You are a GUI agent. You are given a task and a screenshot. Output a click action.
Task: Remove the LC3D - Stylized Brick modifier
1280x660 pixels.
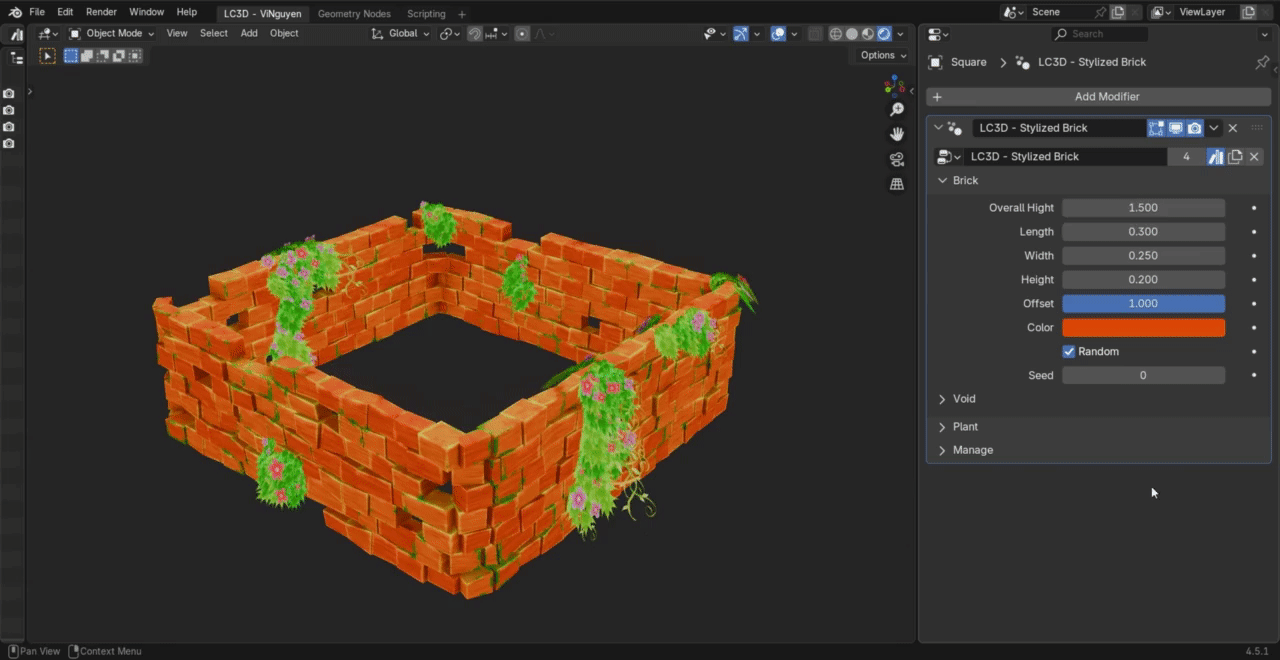1233,128
